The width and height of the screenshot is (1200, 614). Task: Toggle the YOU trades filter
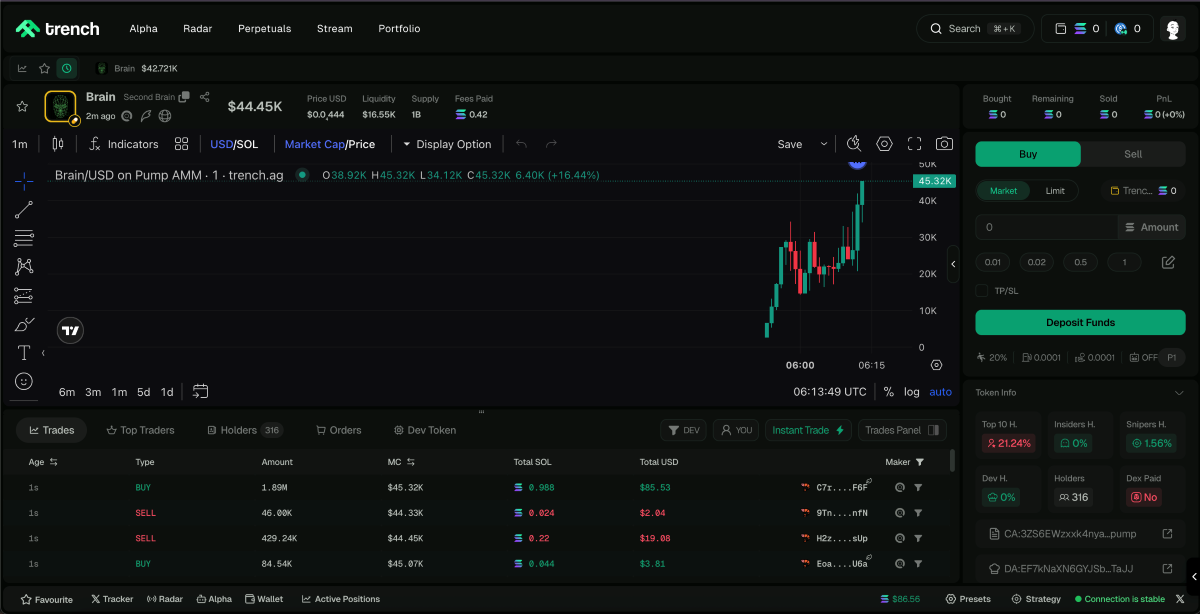(736, 430)
